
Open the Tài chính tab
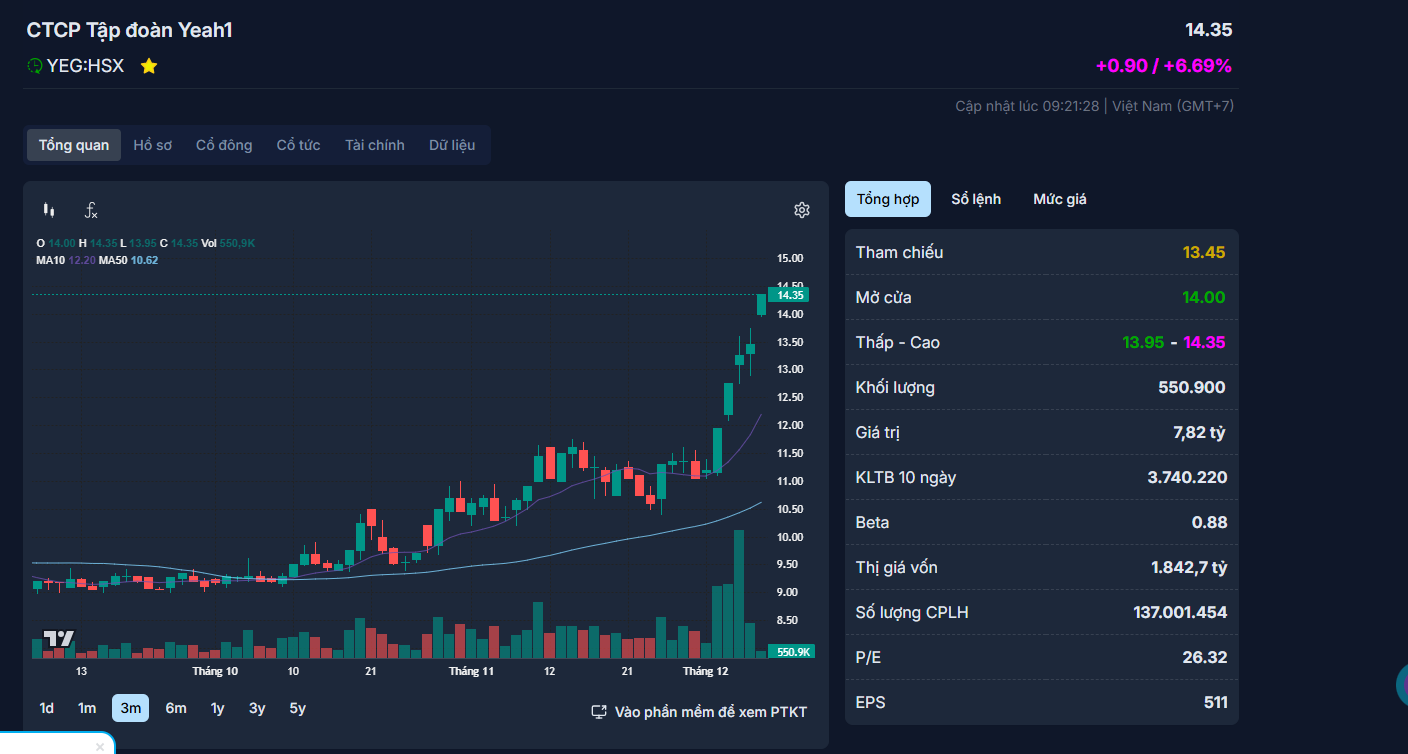[375, 145]
